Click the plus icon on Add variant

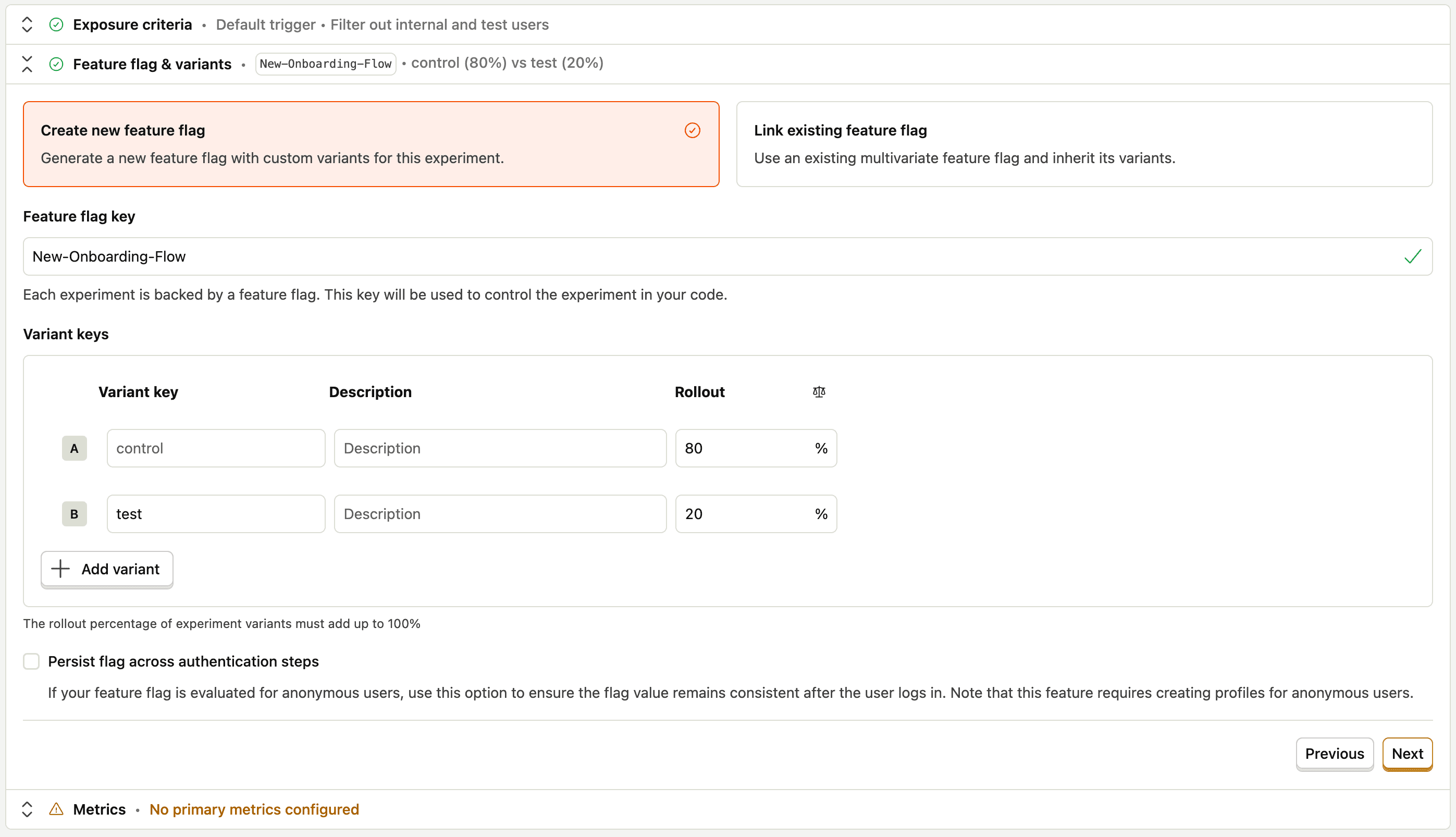(x=59, y=569)
